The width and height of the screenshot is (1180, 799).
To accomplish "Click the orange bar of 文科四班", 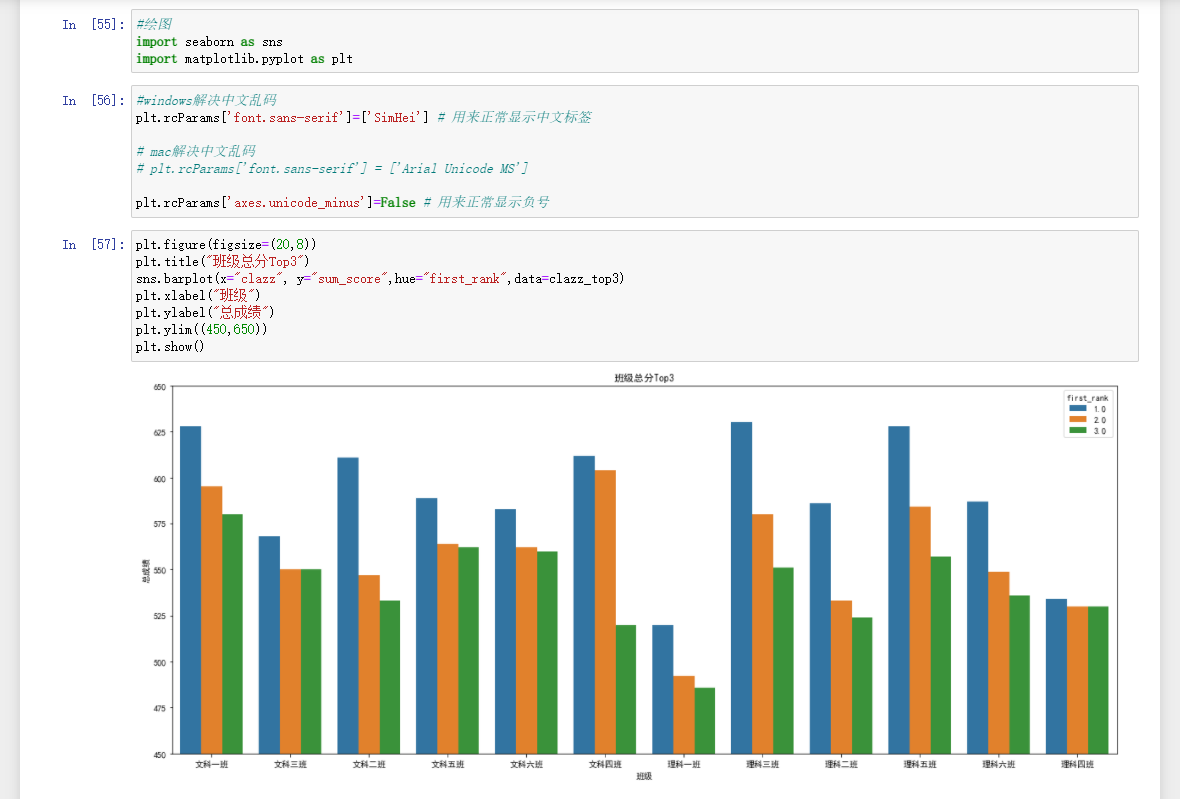I will (x=605, y=612).
